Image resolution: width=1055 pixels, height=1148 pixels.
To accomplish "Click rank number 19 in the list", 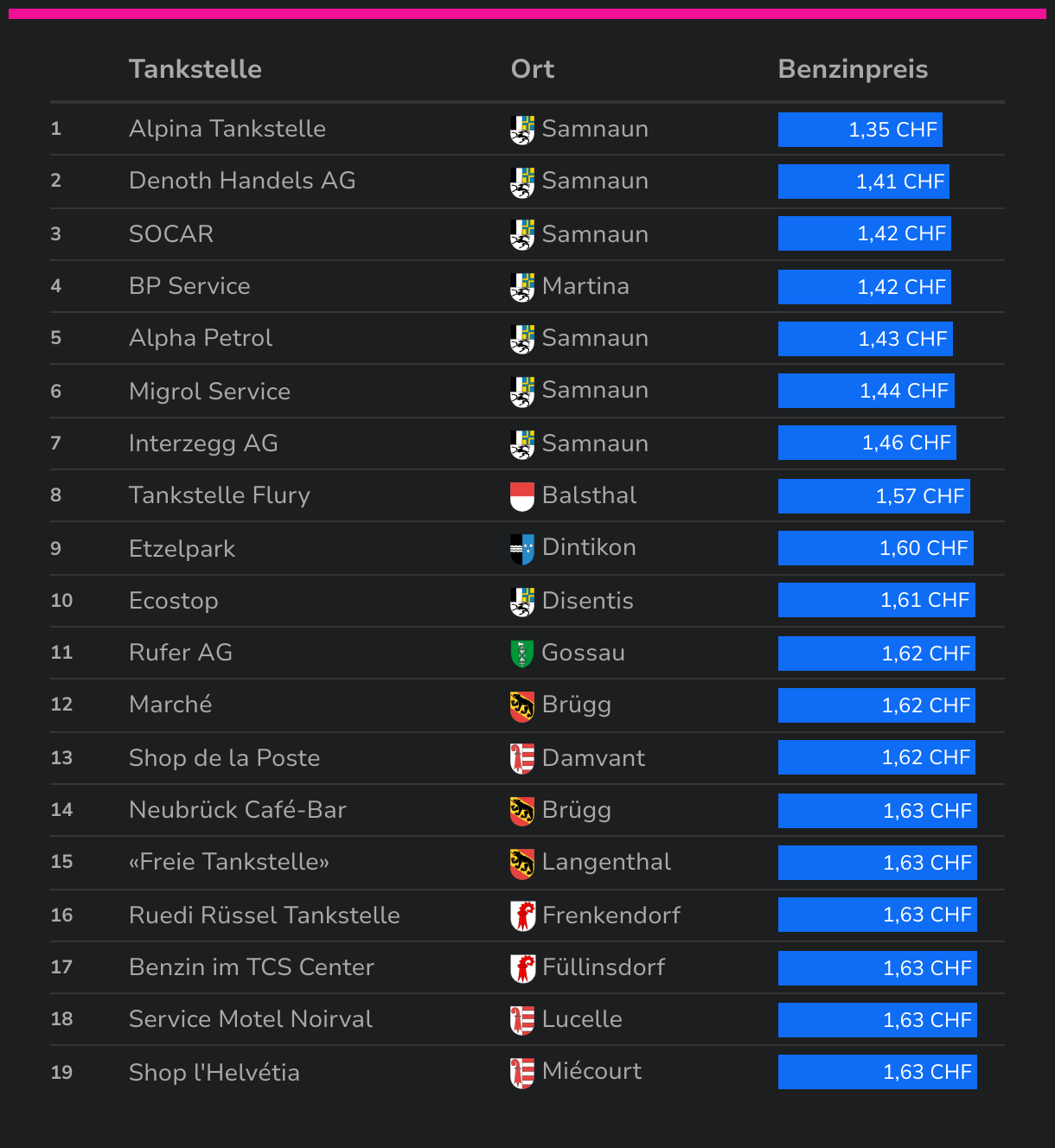I will coord(61,1073).
